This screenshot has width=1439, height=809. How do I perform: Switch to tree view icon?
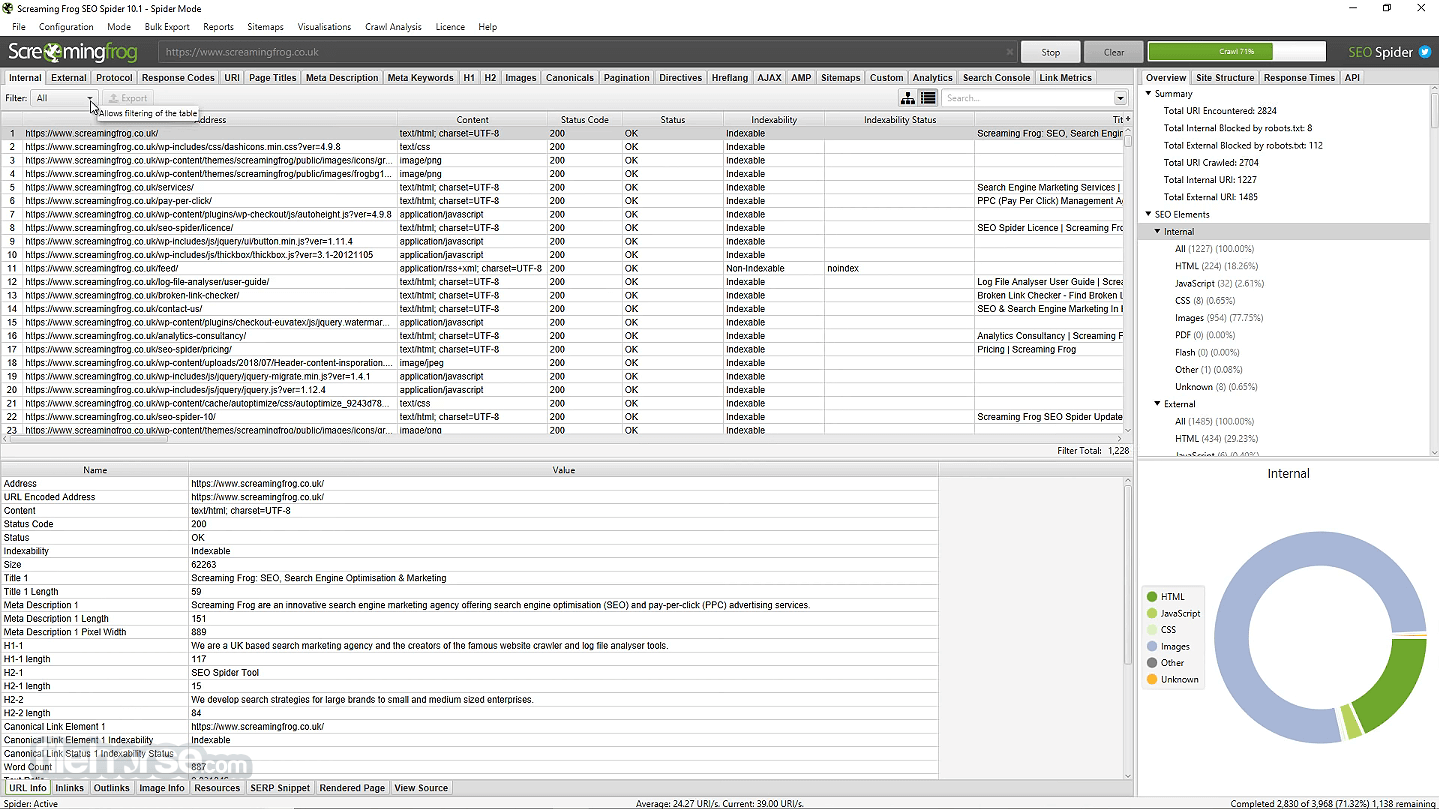(908, 98)
